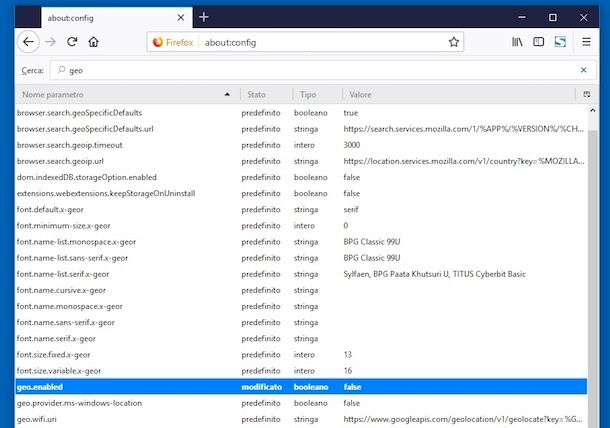
Task: Open the Library icon
Action: (x=517, y=42)
